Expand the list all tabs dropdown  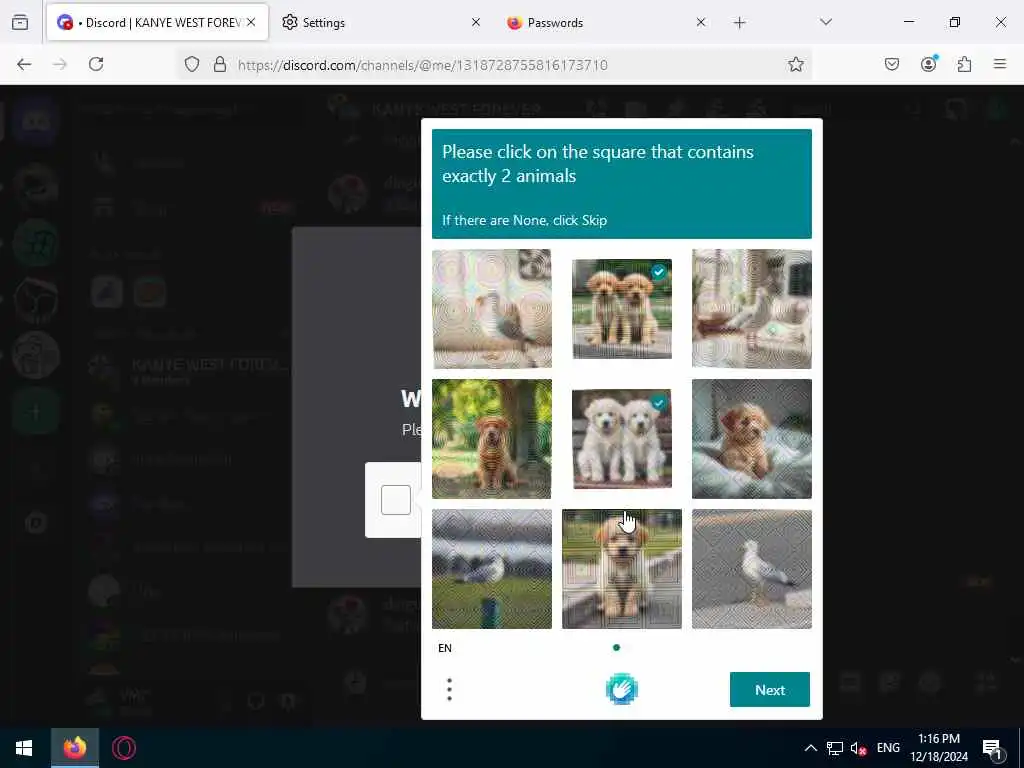[826, 22]
